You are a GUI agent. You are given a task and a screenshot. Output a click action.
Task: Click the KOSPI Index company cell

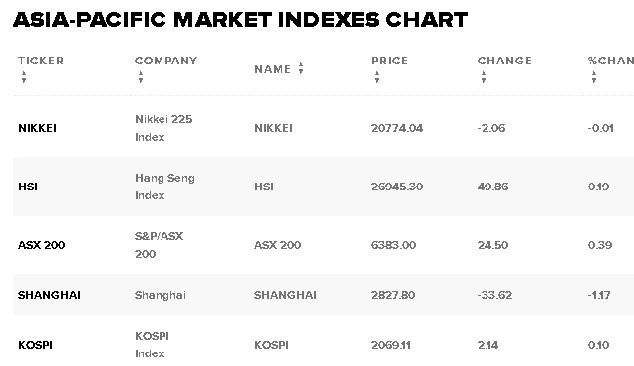click(x=152, y=345)
